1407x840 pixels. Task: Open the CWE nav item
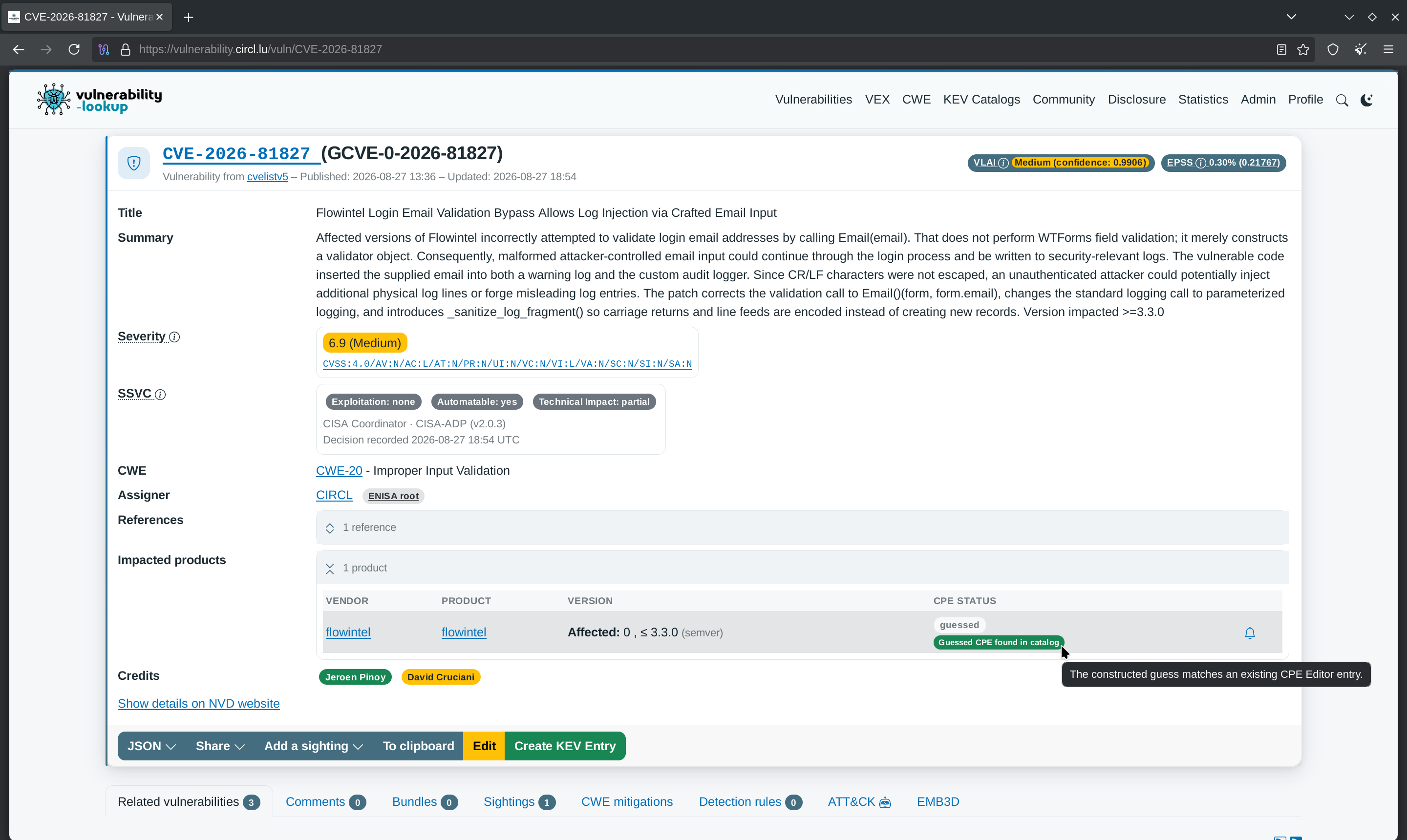coord(916,100)
